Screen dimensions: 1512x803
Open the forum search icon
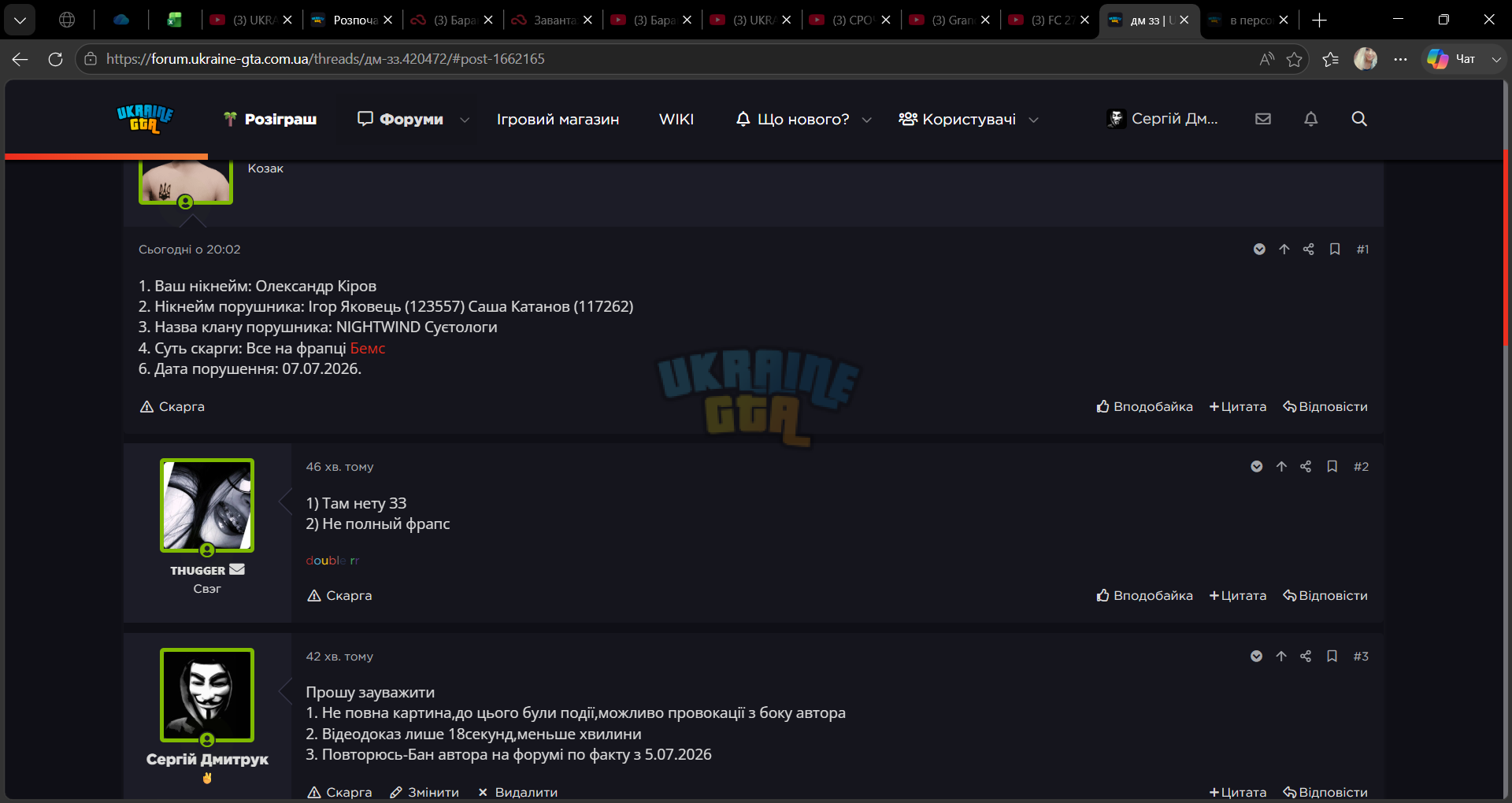[x=1359, y=119]
